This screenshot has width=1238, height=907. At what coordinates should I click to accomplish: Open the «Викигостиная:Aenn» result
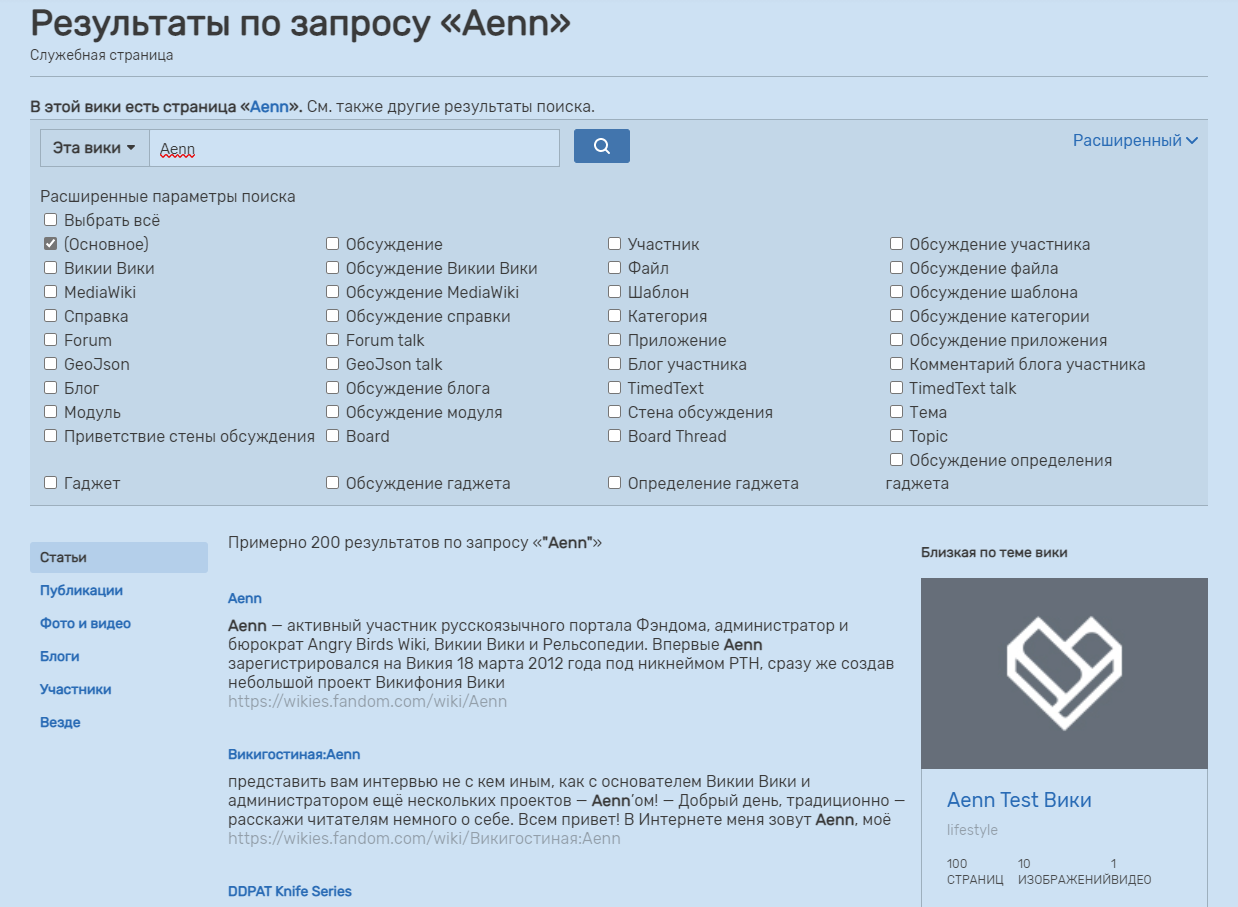pos(294,754)
